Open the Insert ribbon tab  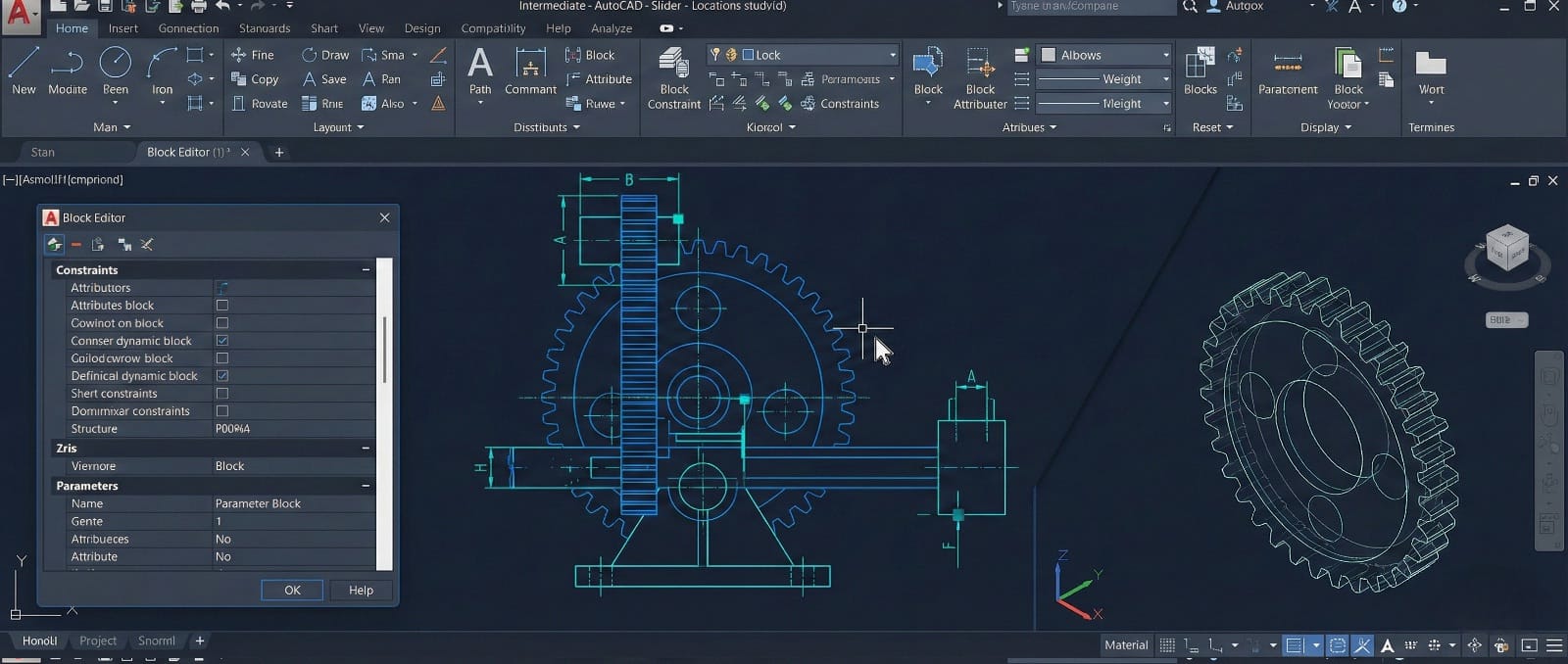[x=122, y=28]
